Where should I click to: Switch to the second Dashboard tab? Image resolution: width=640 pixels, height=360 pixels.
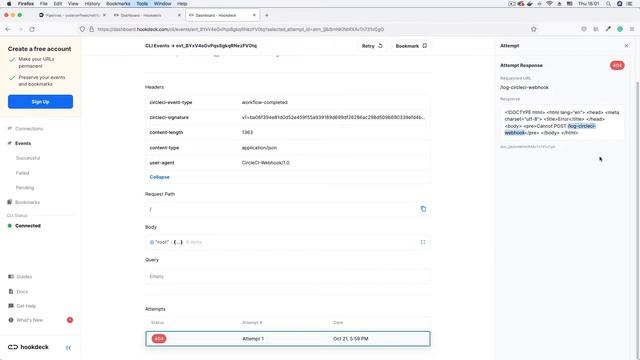point(146,15)
